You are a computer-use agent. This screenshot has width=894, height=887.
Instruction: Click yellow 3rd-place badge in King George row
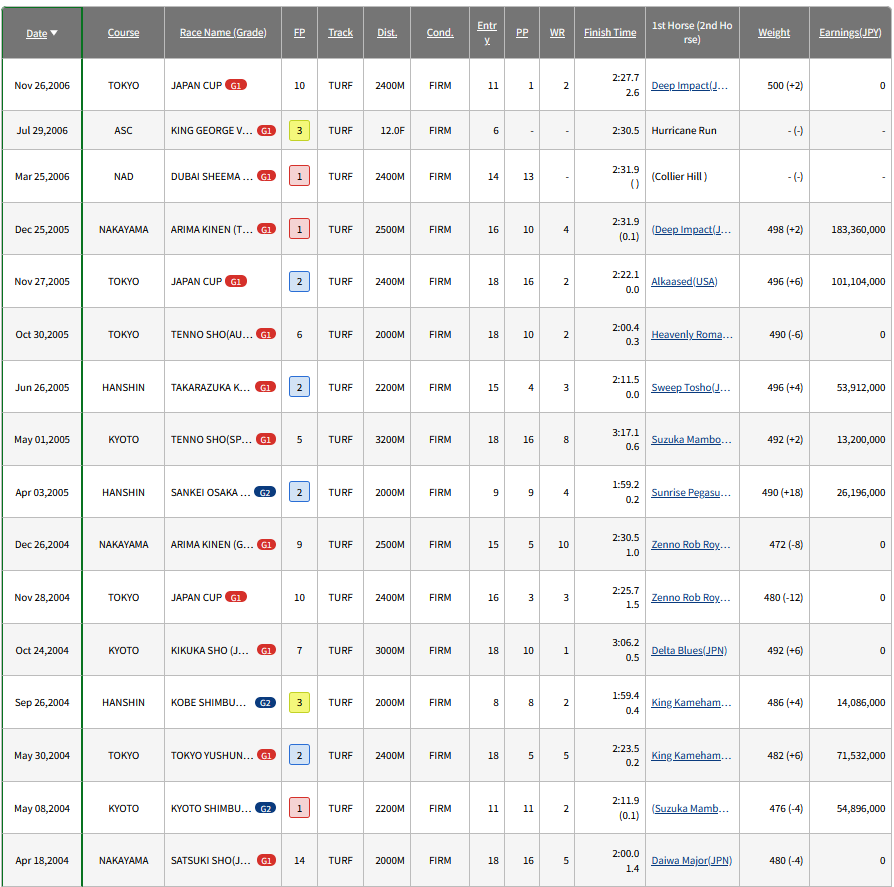pyautogui.click(x=299, y=131)
